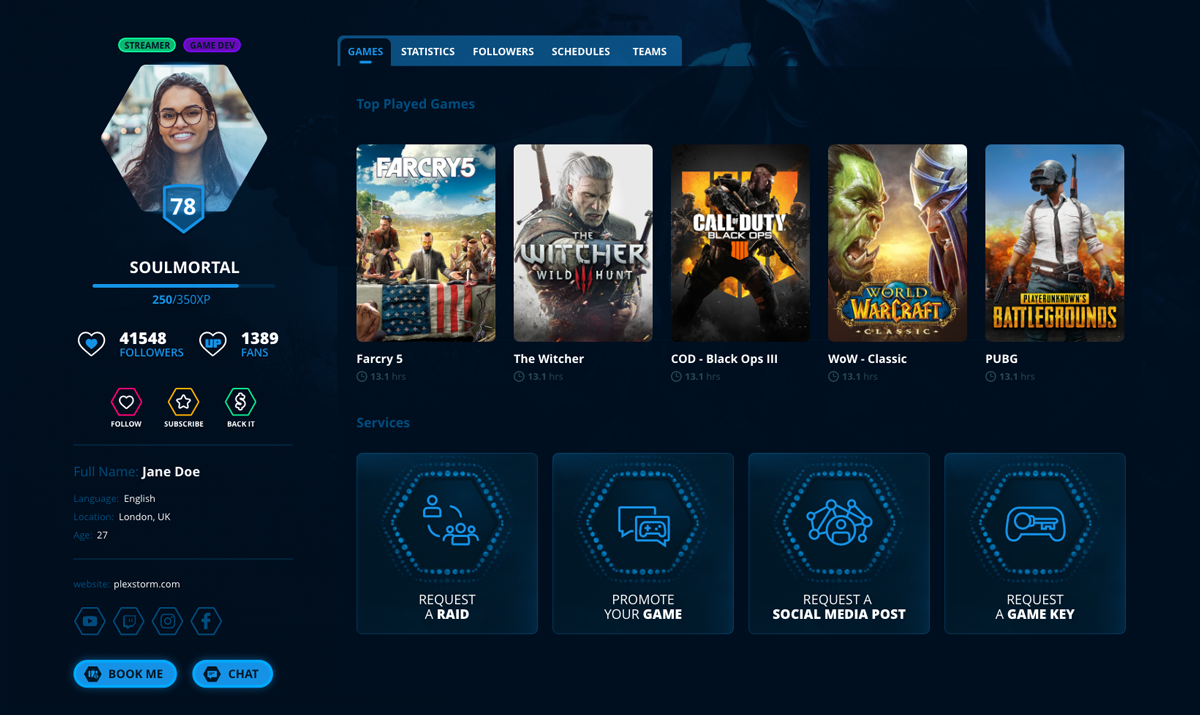Open the Schedules tab
This screenshot has height=715, width=1200.
click(581, 51)
